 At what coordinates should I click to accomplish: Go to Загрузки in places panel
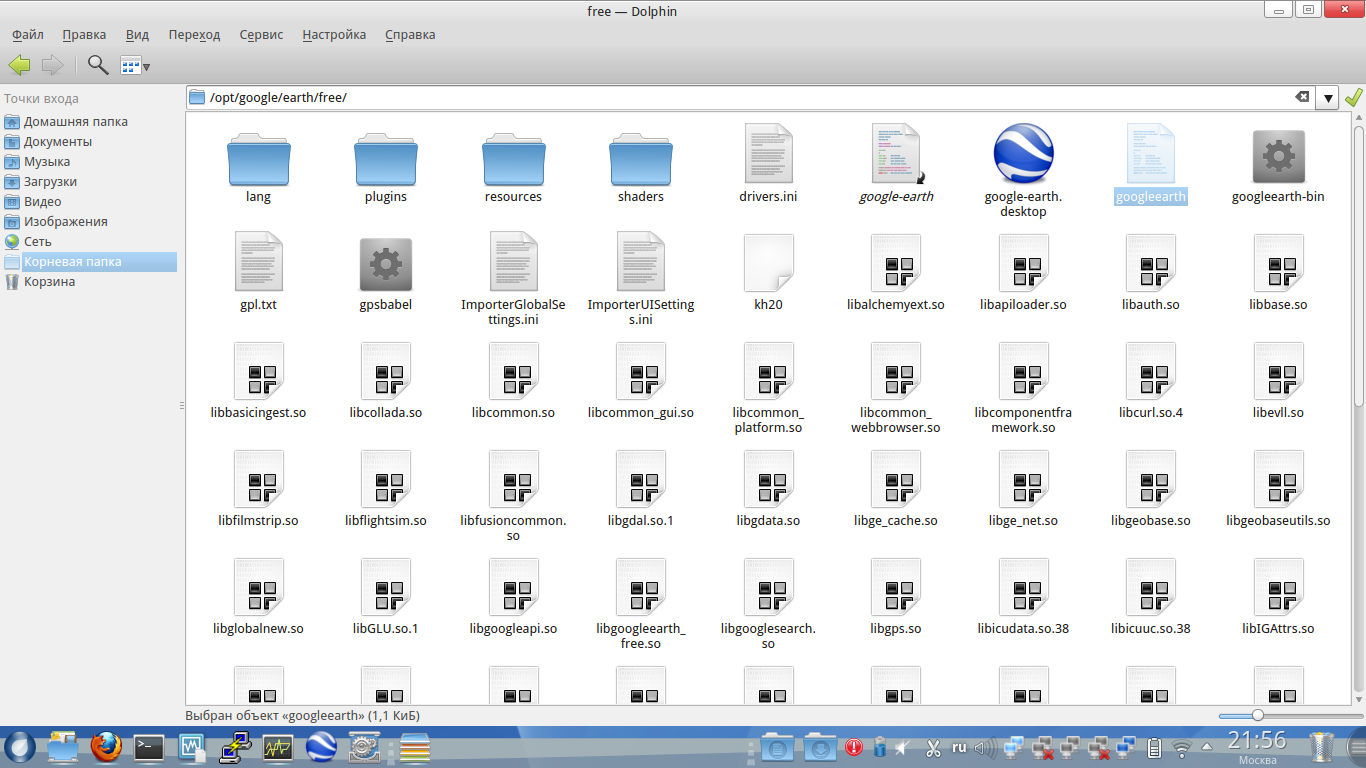[x=50, y=182]
